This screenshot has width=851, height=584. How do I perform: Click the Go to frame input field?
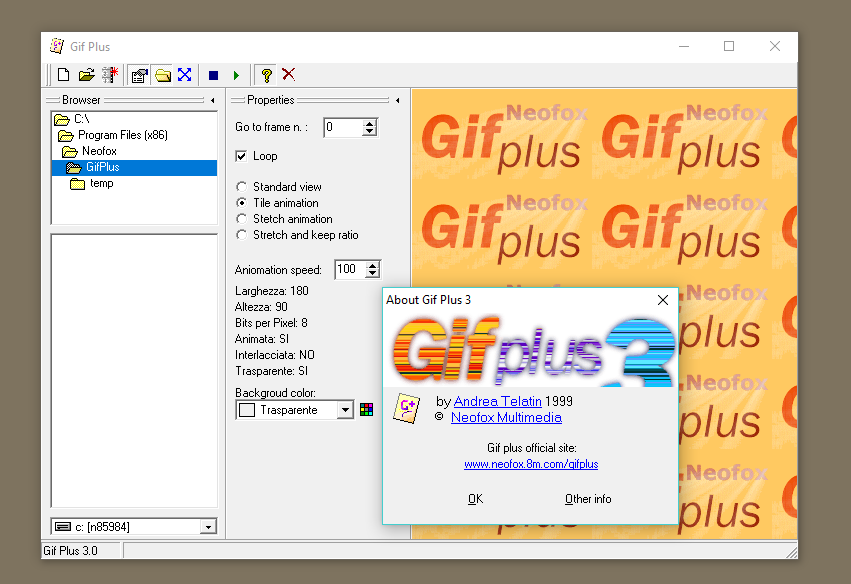click(344, 128)
